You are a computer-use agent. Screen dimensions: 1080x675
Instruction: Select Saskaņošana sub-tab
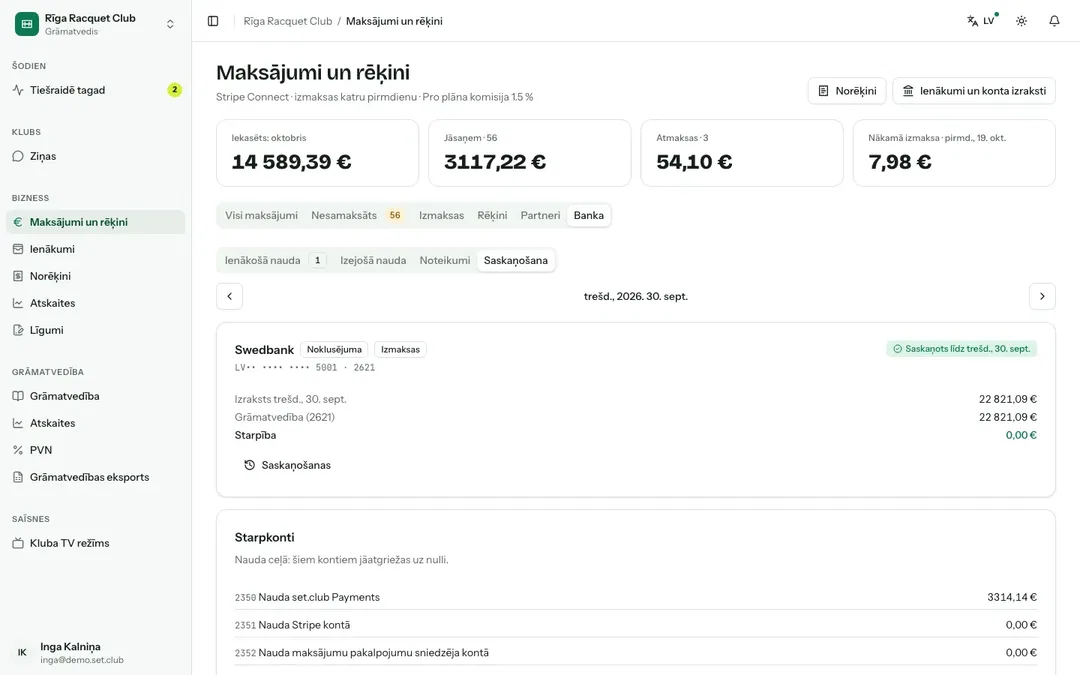tap(516, 260)
